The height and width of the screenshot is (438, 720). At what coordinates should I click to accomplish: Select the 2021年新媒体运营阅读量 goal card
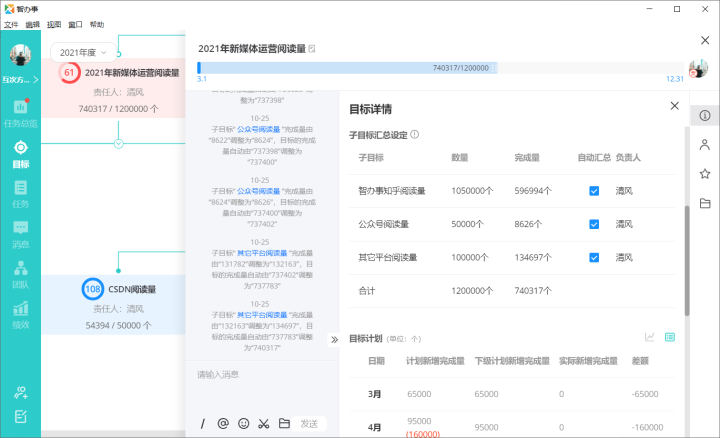click(x=113, y=88)
